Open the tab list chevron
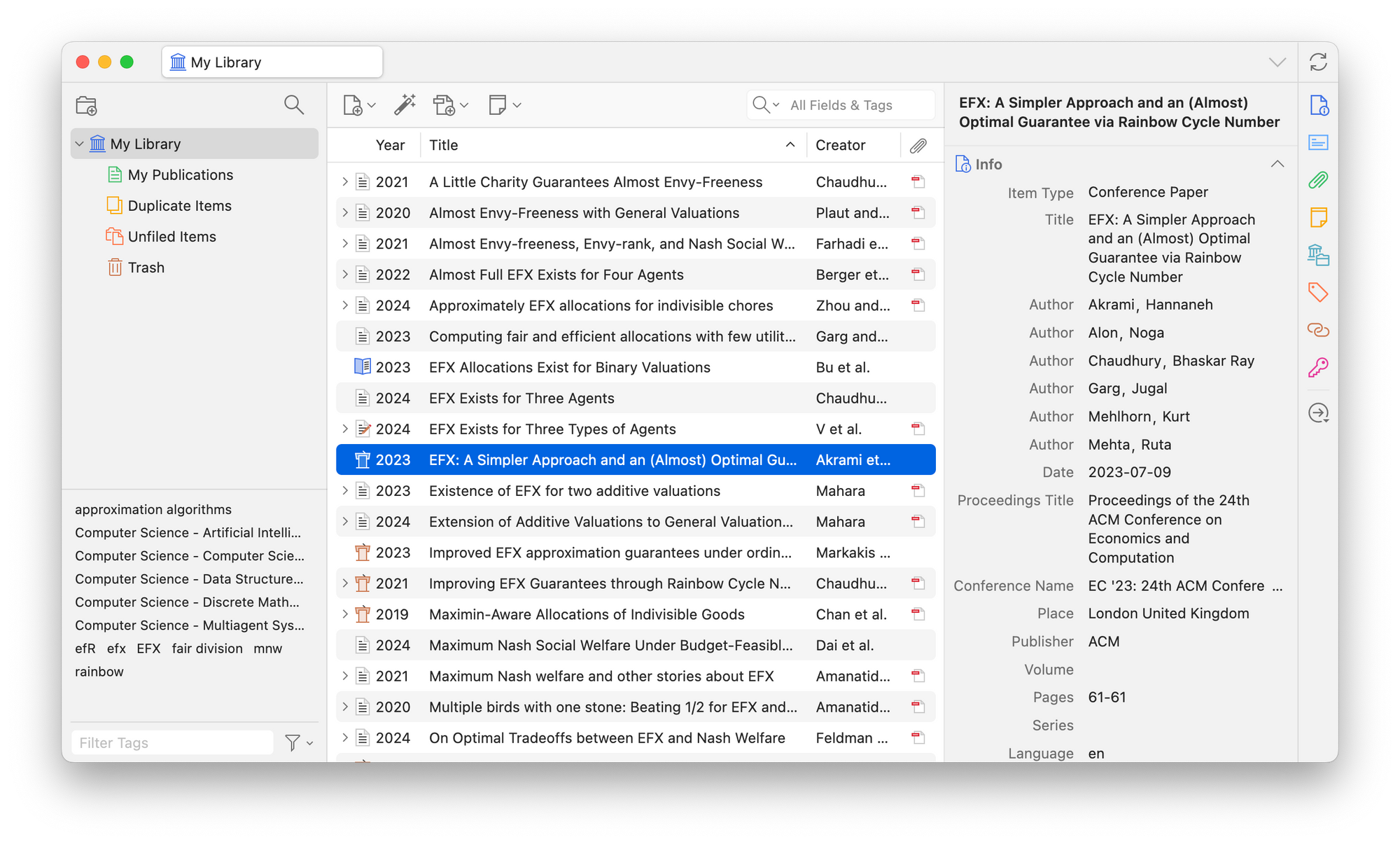 (x=1277, y=62)
